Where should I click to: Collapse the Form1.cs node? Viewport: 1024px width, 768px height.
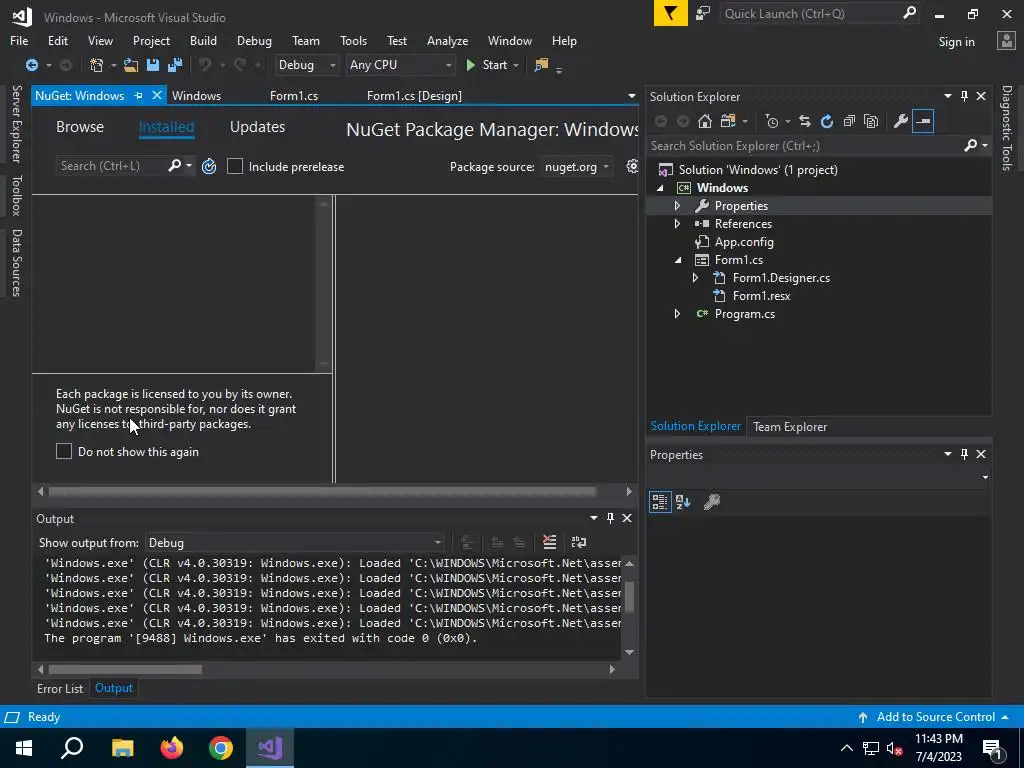[678, 260]
